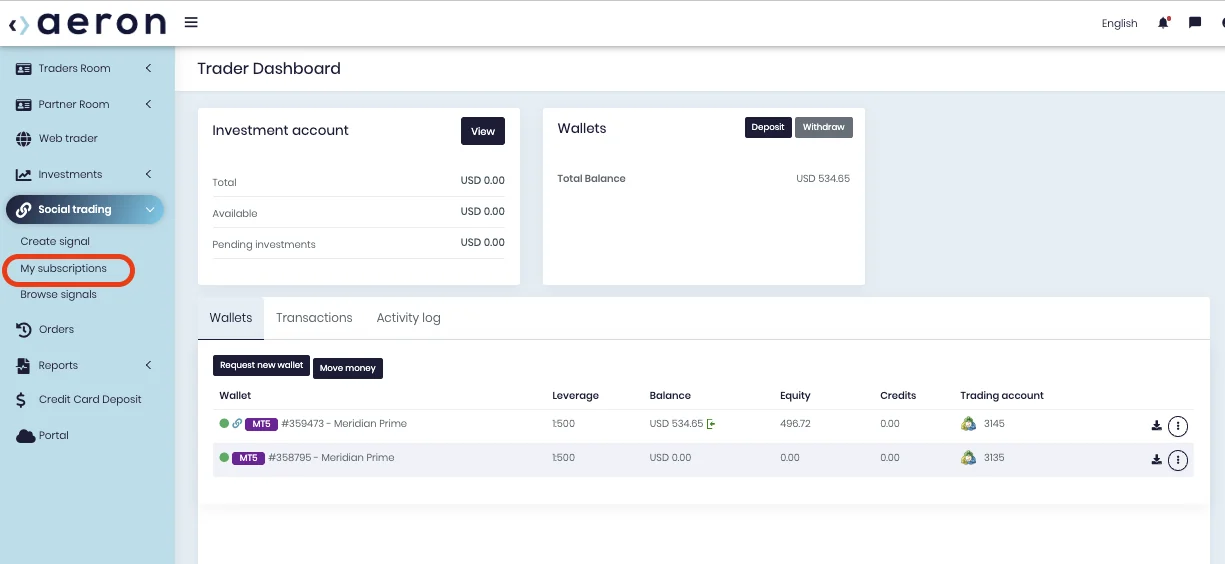Open three-dot menu for wallet #359473
Screen dimensions: 1225x564
1178,426
